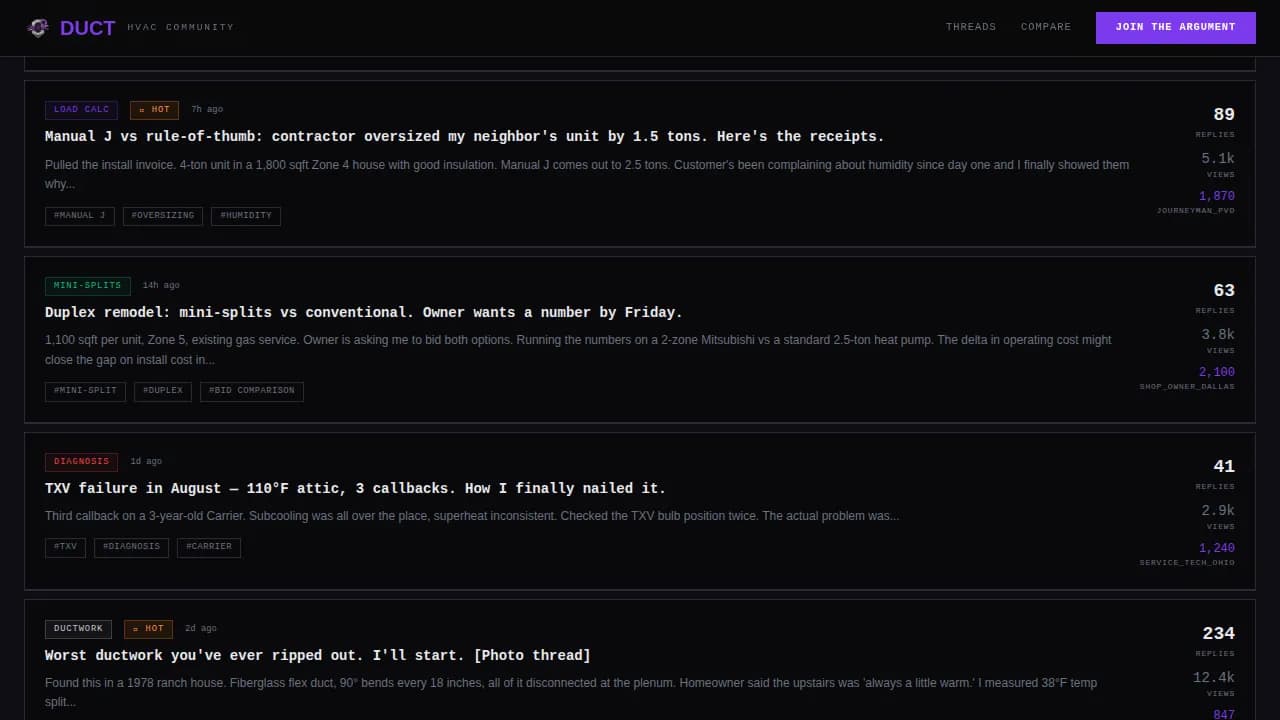1280x720 pixels.
Task: Click the 2.9k views count
Action: click(x=1218, y=510)
